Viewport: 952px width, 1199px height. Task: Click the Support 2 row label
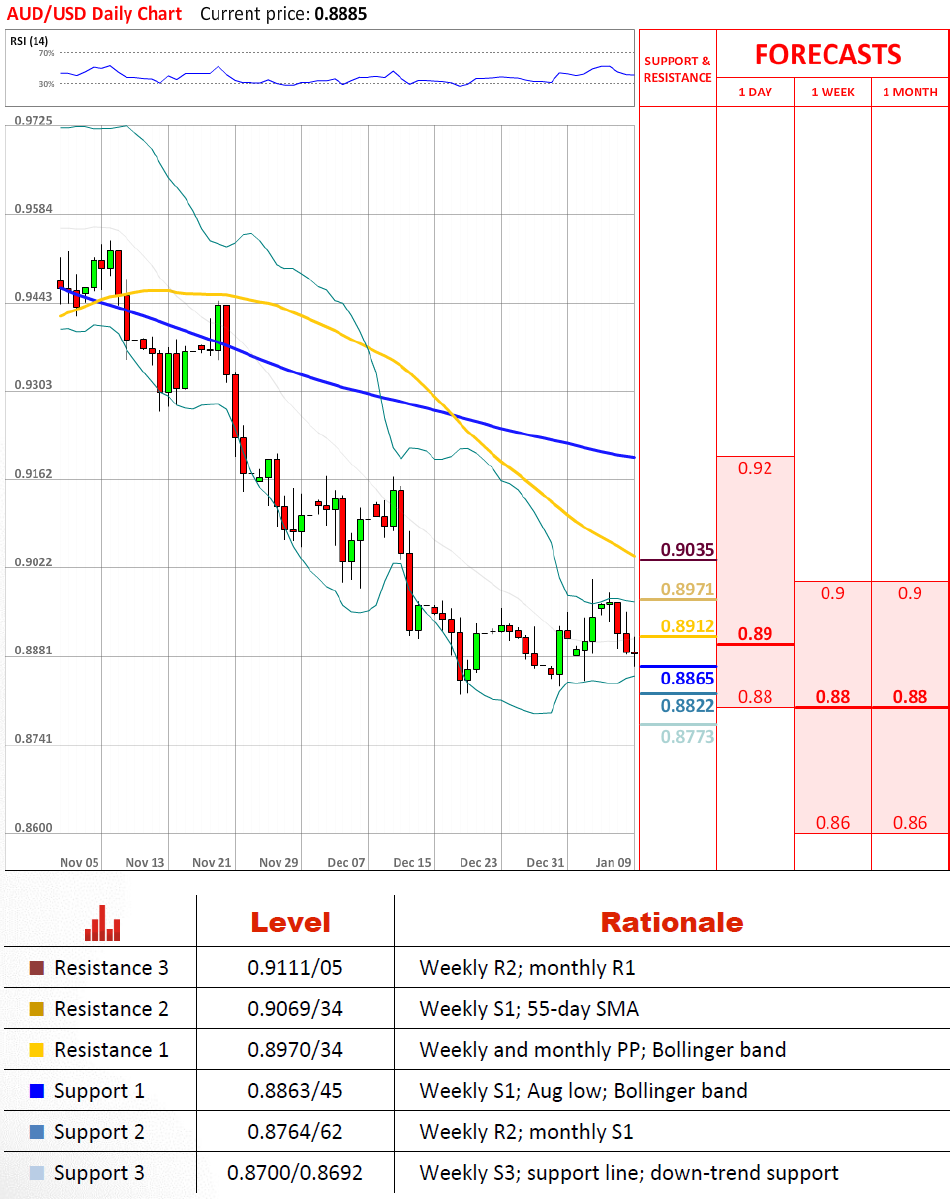coord(99,1132)
